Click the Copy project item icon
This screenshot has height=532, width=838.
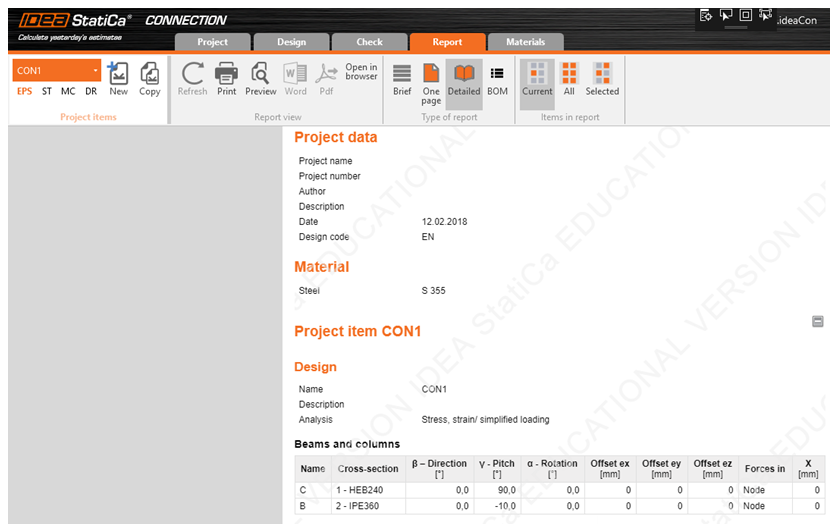pos(149,78)
